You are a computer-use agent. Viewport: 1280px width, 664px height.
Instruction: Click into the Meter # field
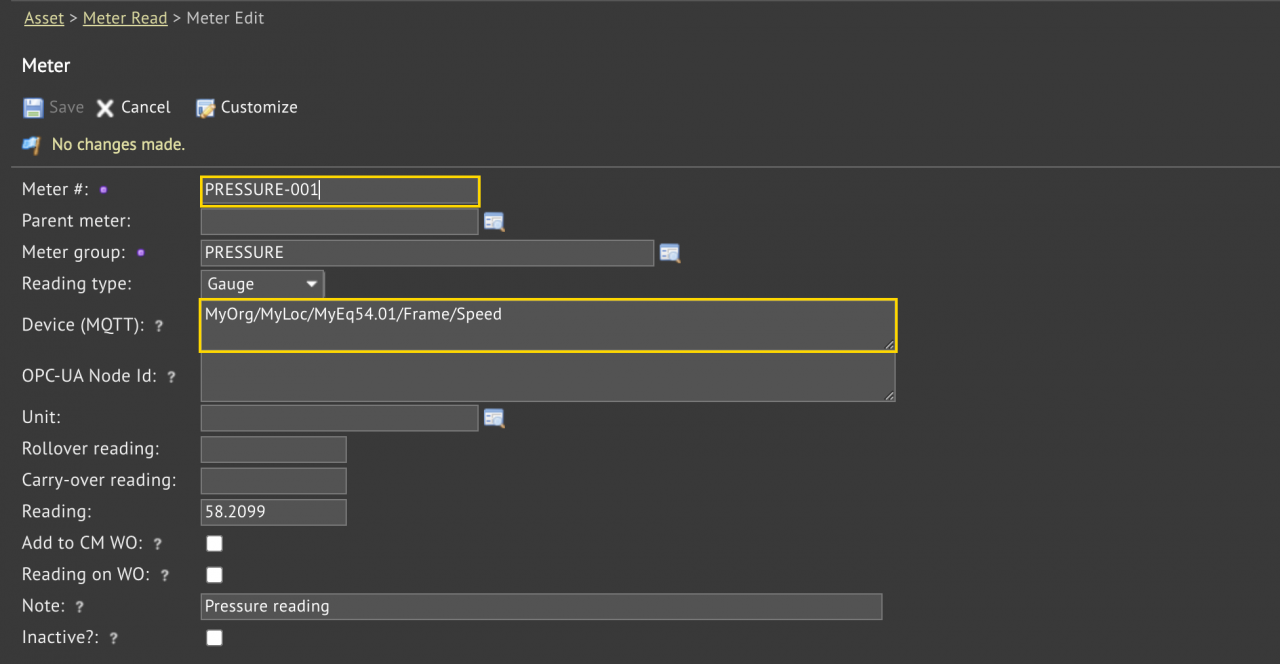pos(340,190)
